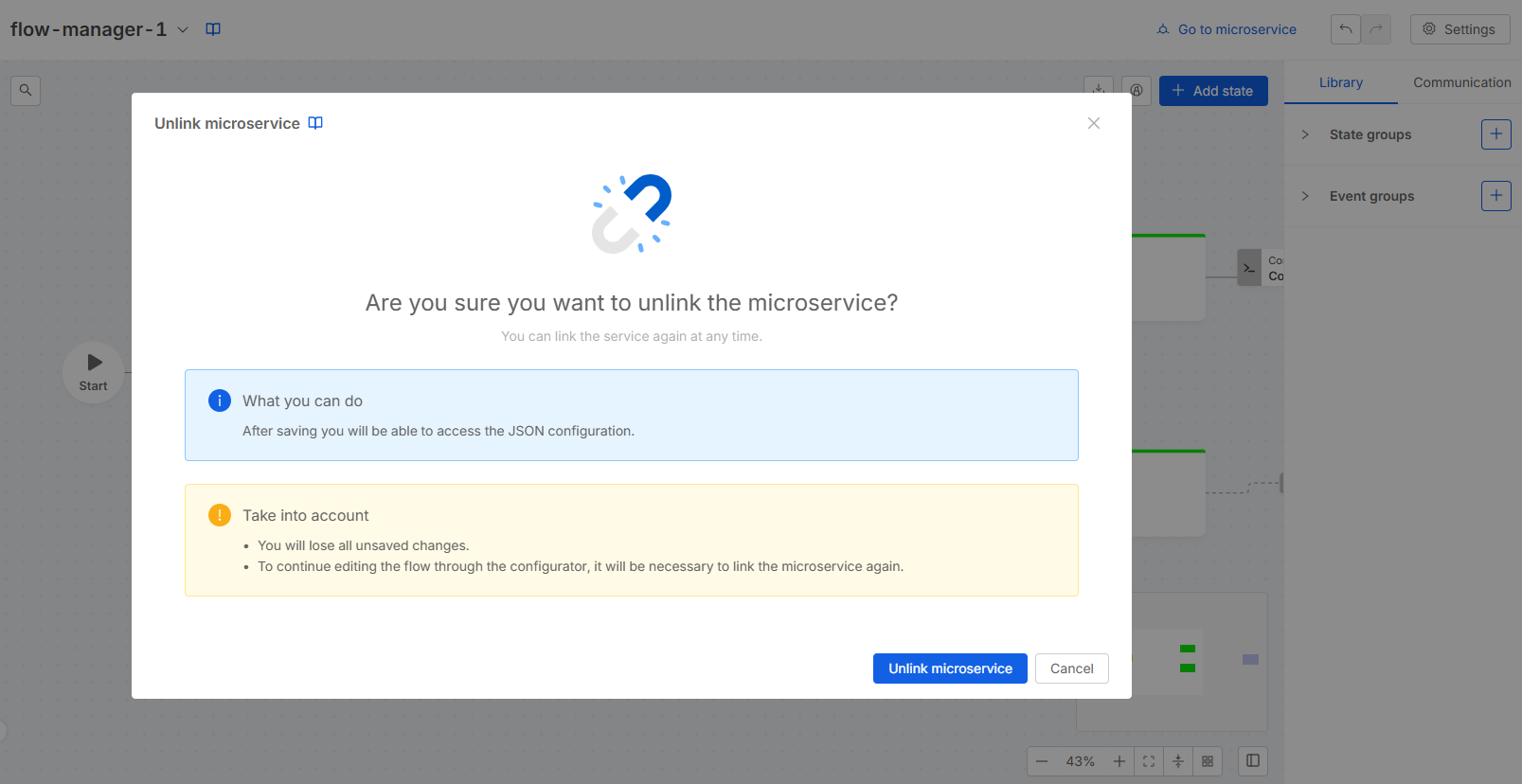Go to microservice link
Screen dimensions: 1522x784
[1227, 29]
